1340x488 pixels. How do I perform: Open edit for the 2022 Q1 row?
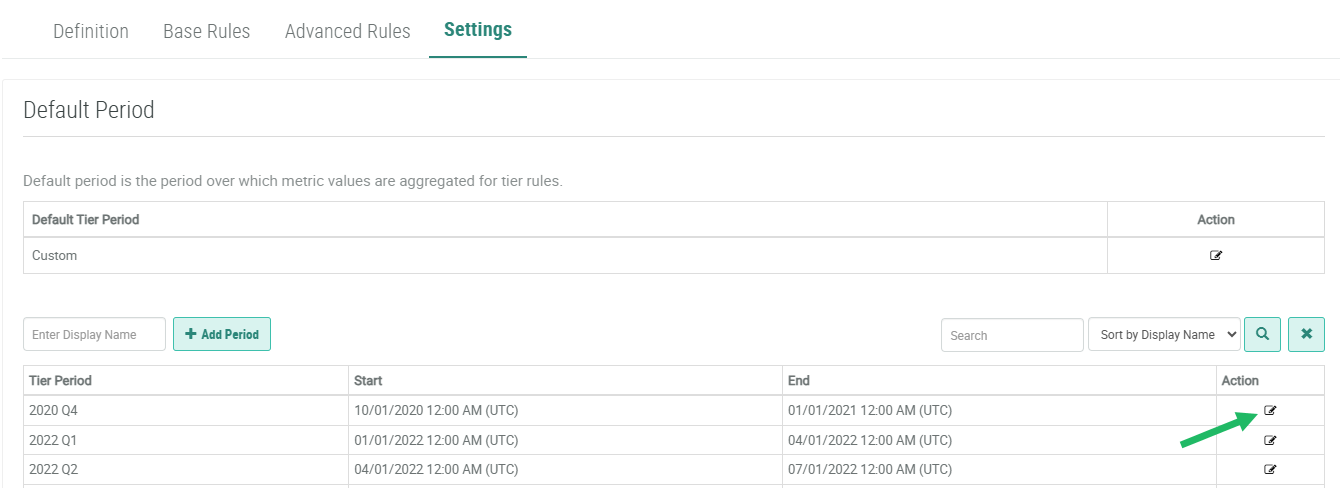[1270, 440]
